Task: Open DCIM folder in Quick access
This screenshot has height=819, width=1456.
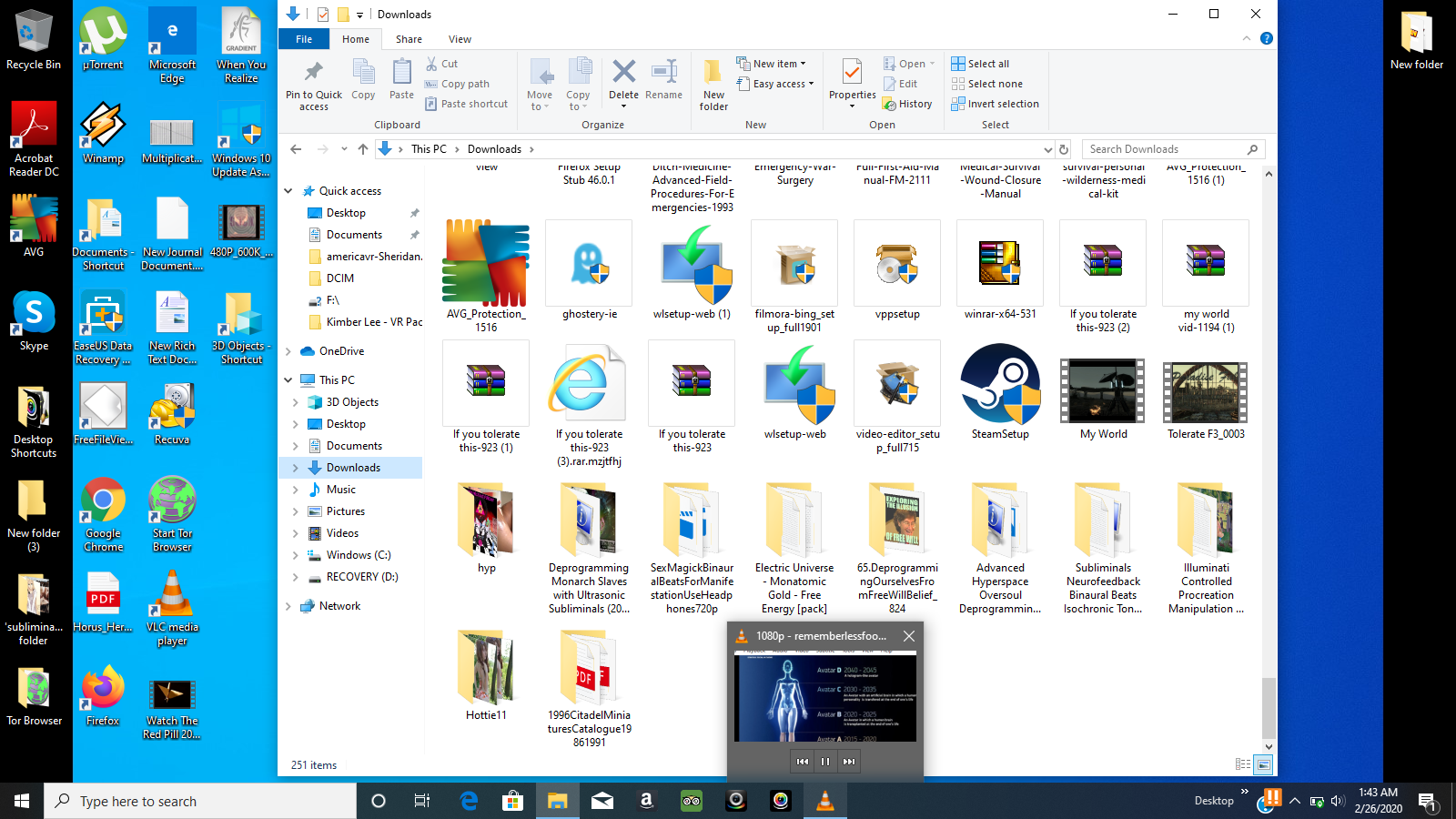Action: (x=340, y=278)
